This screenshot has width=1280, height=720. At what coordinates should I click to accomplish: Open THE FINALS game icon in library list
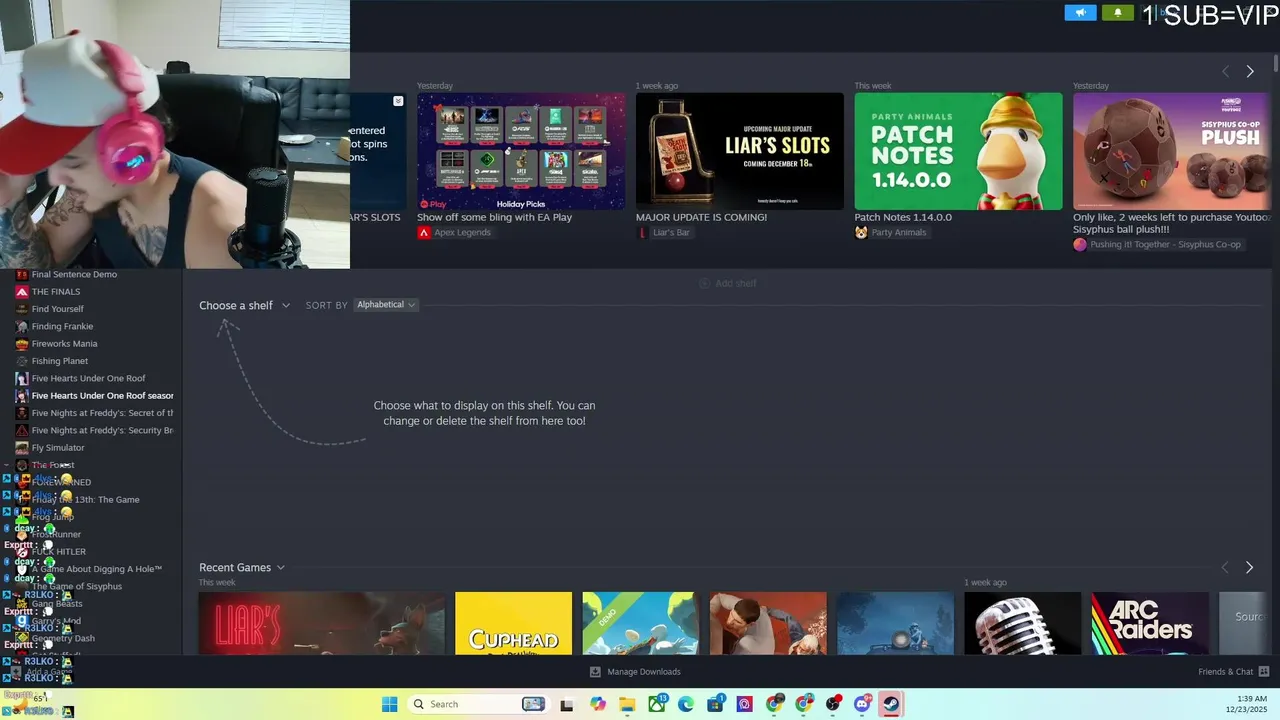coord(22,292)
